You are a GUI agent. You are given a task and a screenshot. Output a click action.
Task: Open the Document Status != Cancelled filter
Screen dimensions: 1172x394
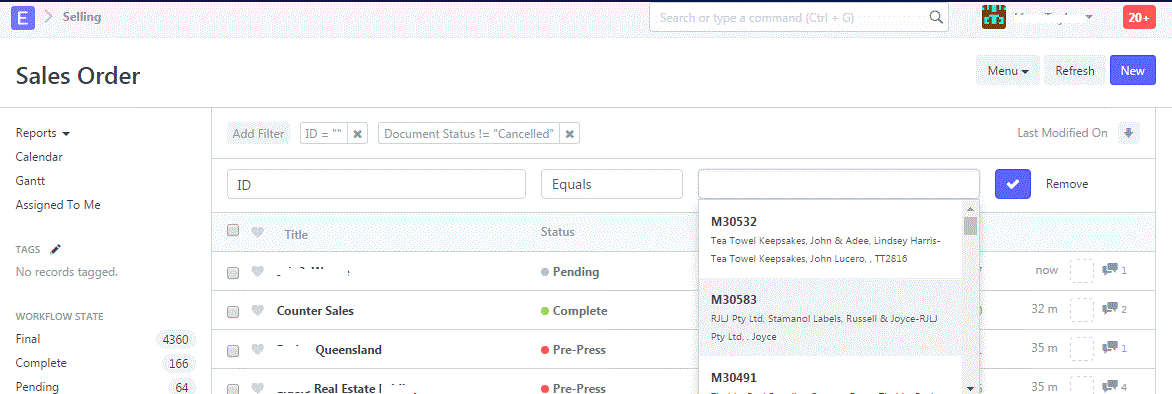[469, 134]
